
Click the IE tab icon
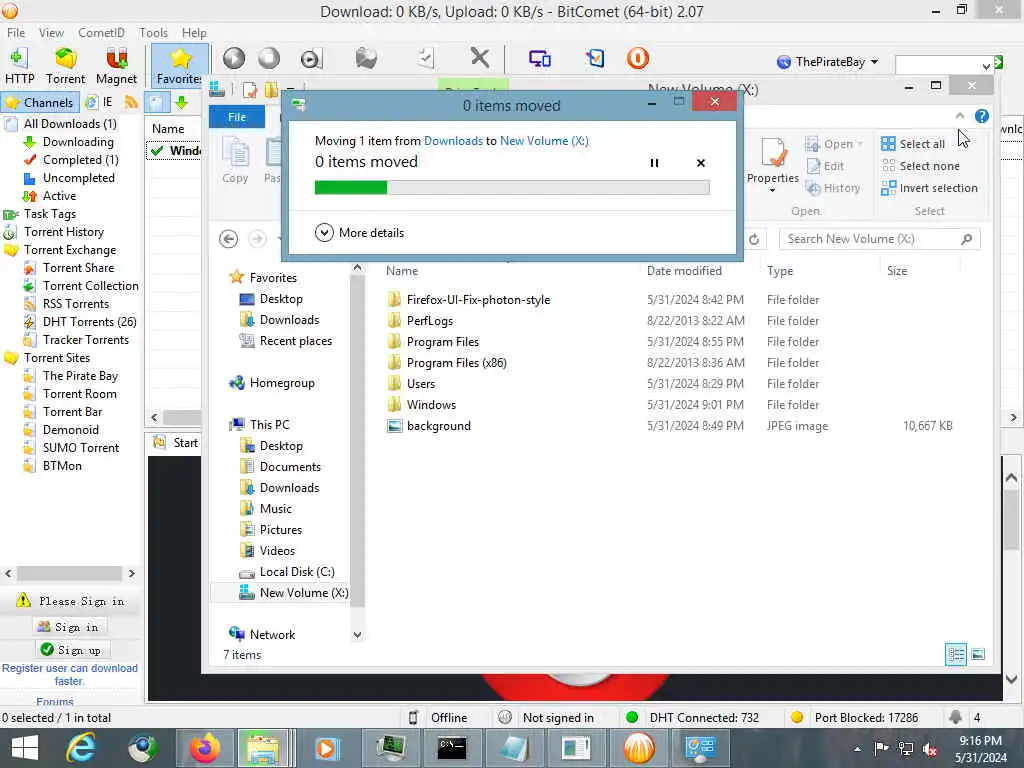[99, 102]
